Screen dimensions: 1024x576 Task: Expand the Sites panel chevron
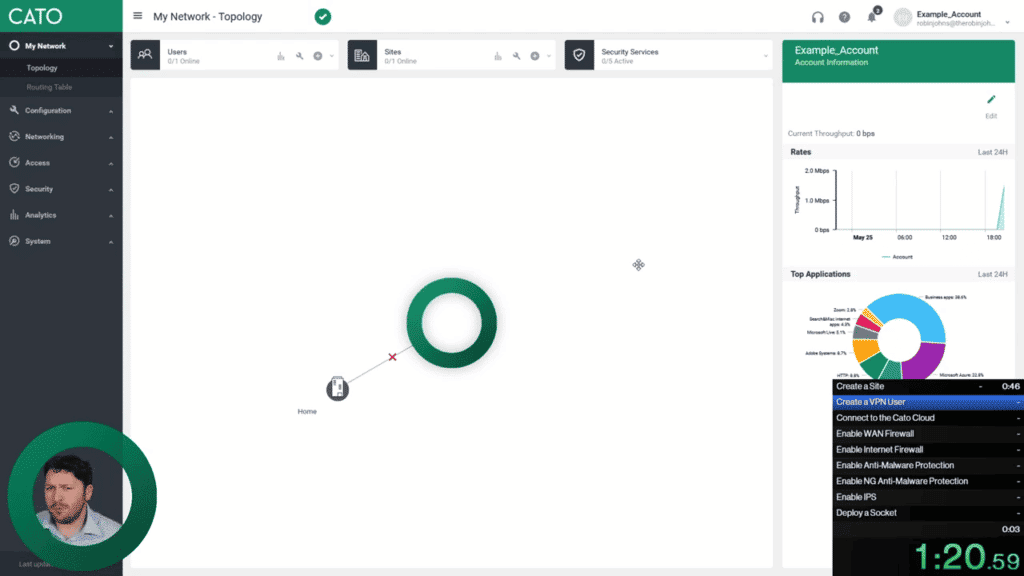[549, 56]
